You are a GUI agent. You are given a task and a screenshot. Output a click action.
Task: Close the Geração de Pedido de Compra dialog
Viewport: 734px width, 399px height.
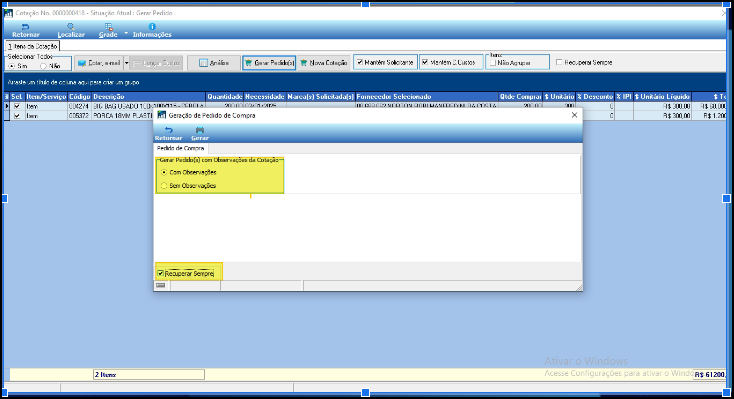[x=574, y=115]
